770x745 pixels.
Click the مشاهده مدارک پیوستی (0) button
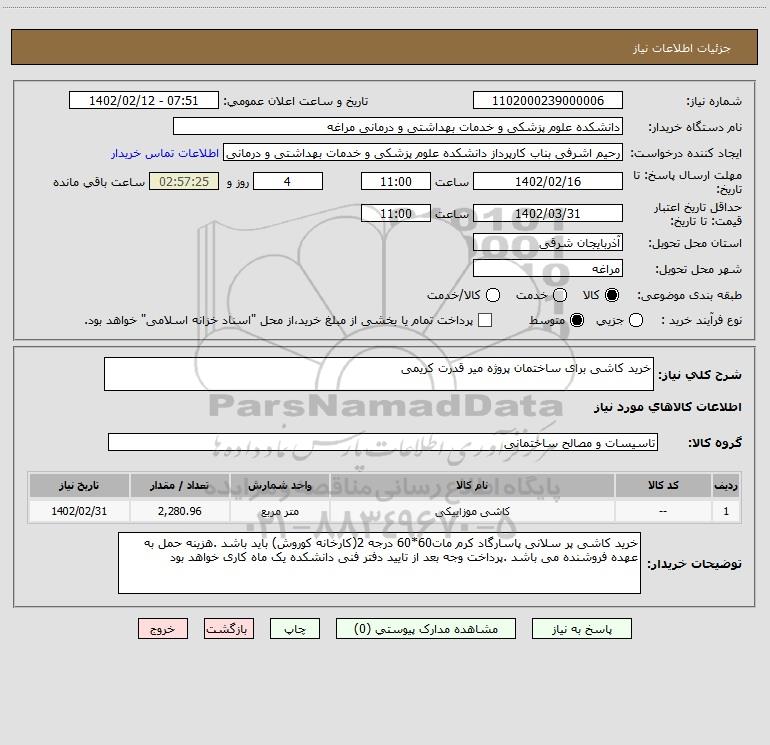click(426, 629)
